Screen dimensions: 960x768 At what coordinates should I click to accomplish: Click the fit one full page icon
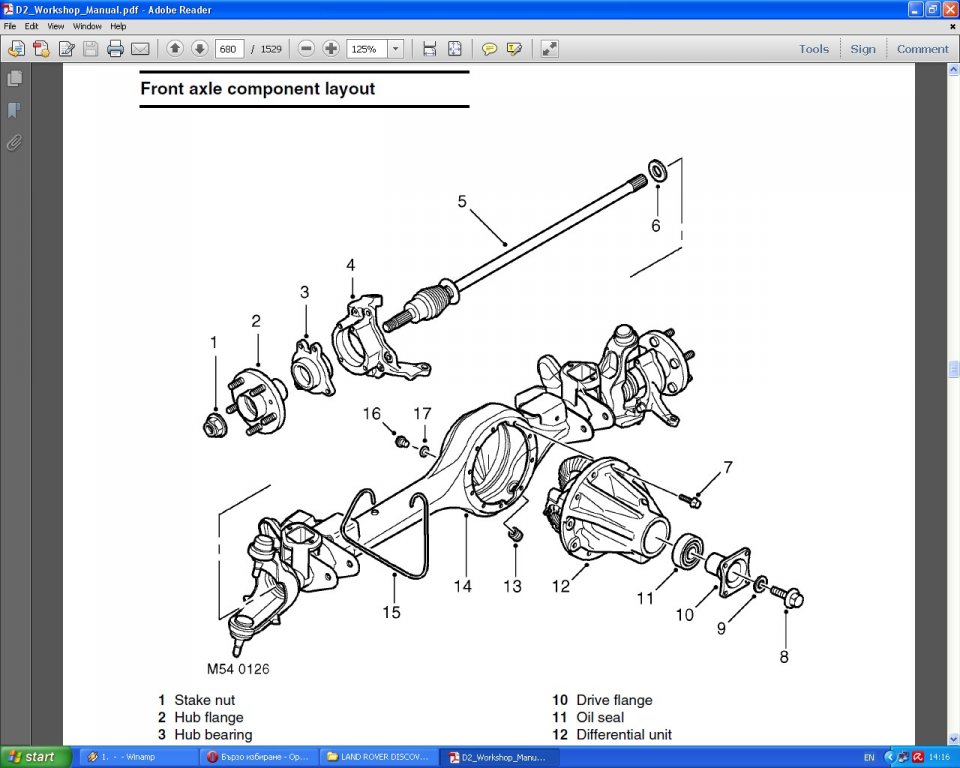coord(455,49)
